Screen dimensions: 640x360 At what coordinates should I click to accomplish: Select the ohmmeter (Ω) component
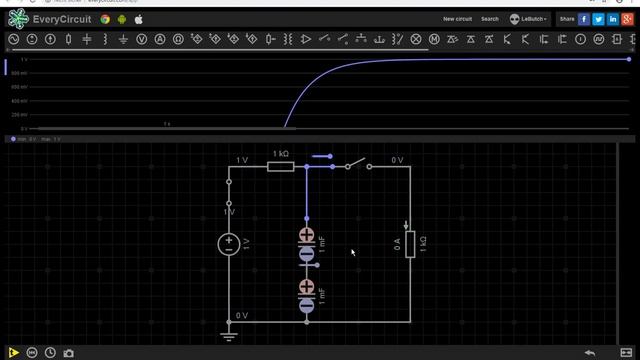pyautogui.click(x=178, y=39)
